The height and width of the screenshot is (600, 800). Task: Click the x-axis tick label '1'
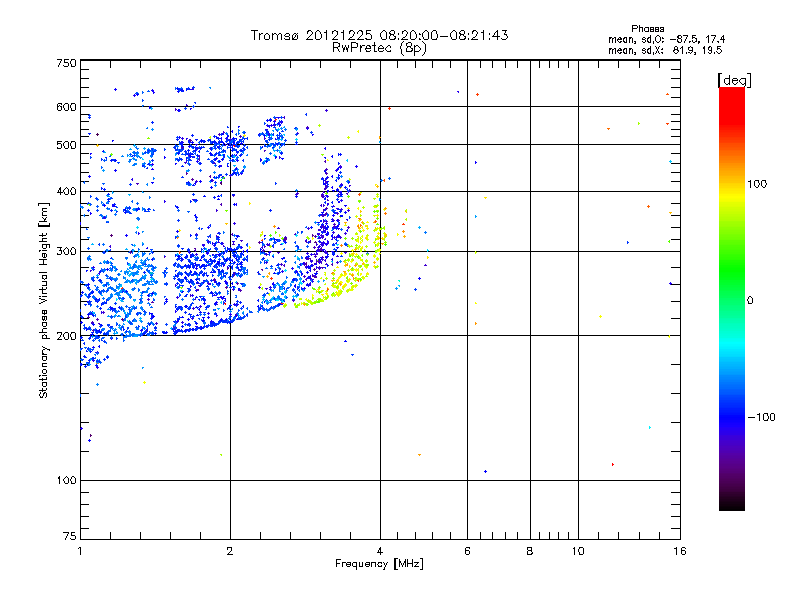tap(80, 551)
